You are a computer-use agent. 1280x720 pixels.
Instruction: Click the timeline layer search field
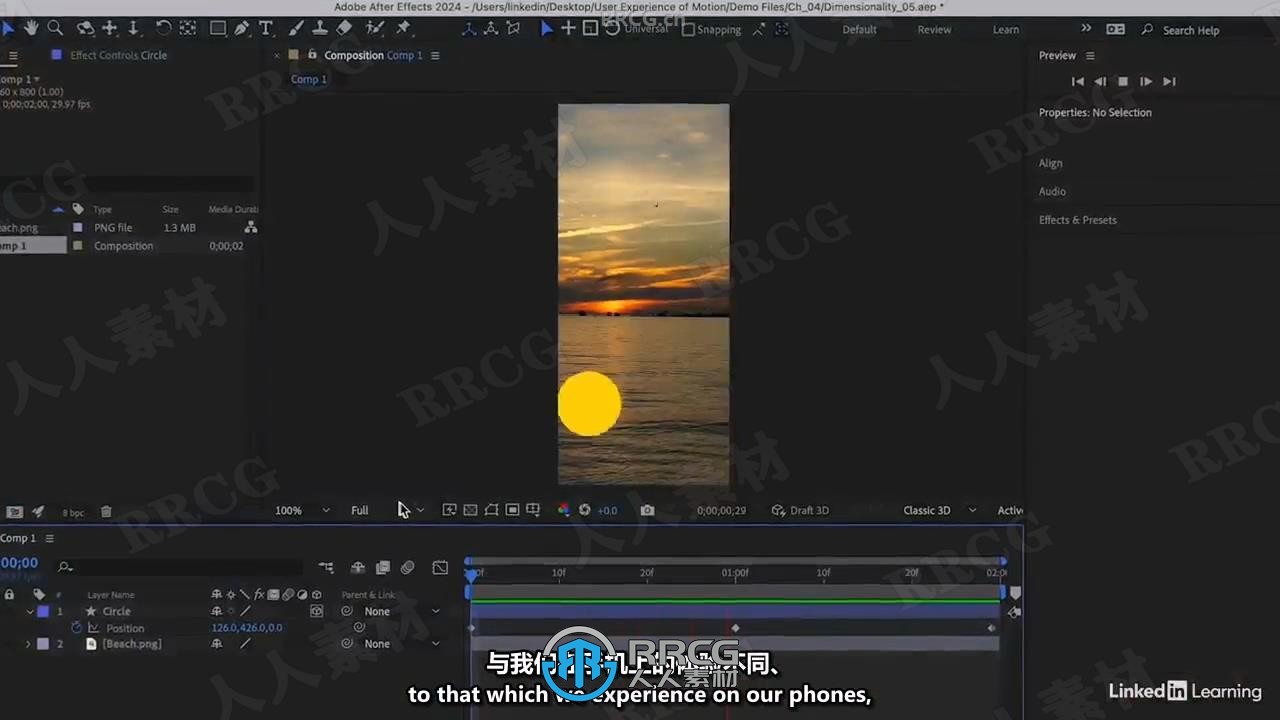(x=180, y=567)
